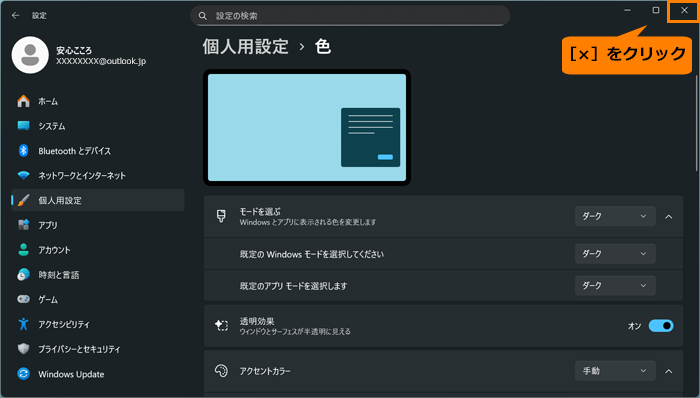The image size is (700, 398).
Task: Click the システム monitor icon
Action: [x=24, y=126]
